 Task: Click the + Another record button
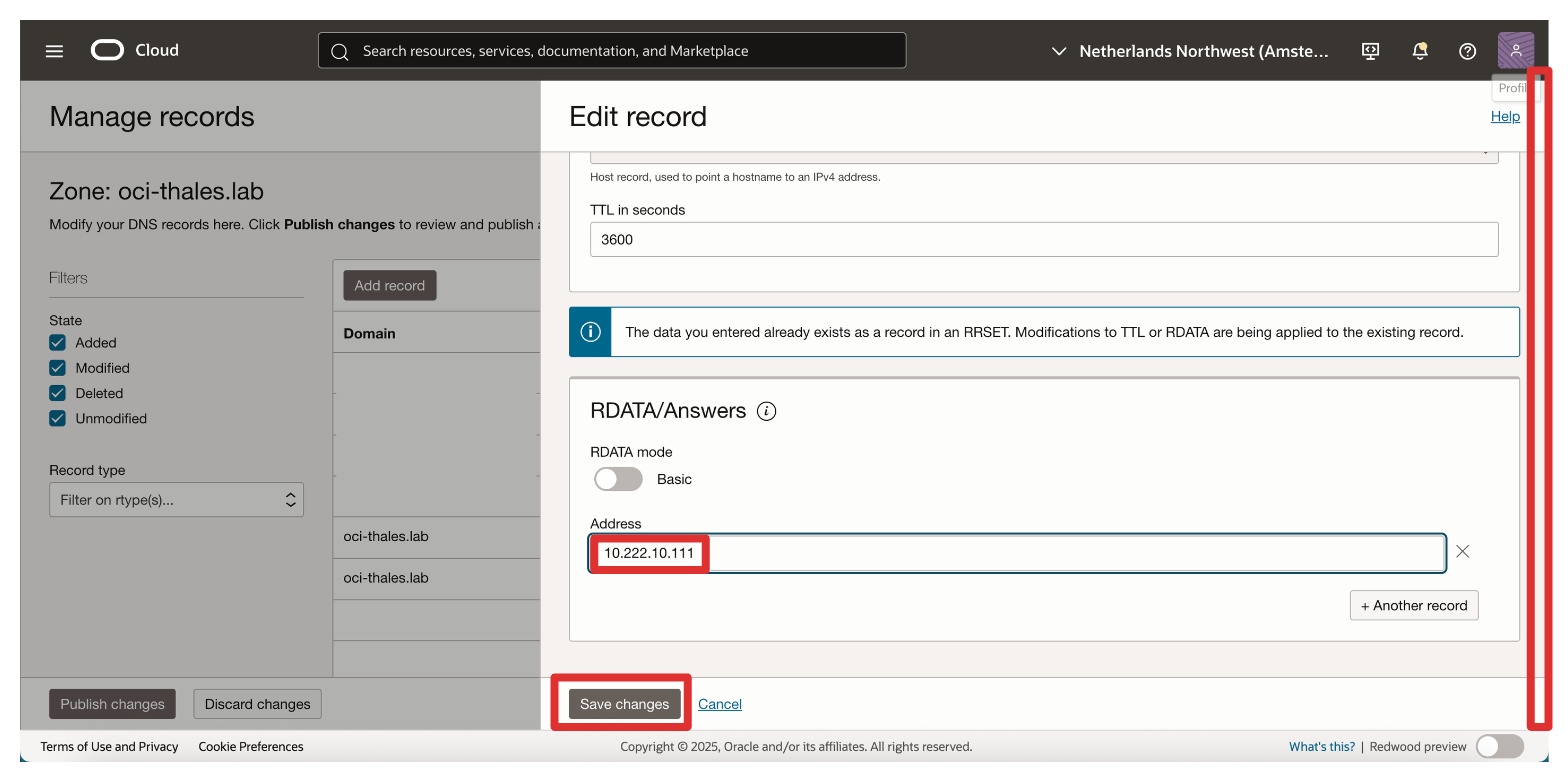coord(1413,605)
